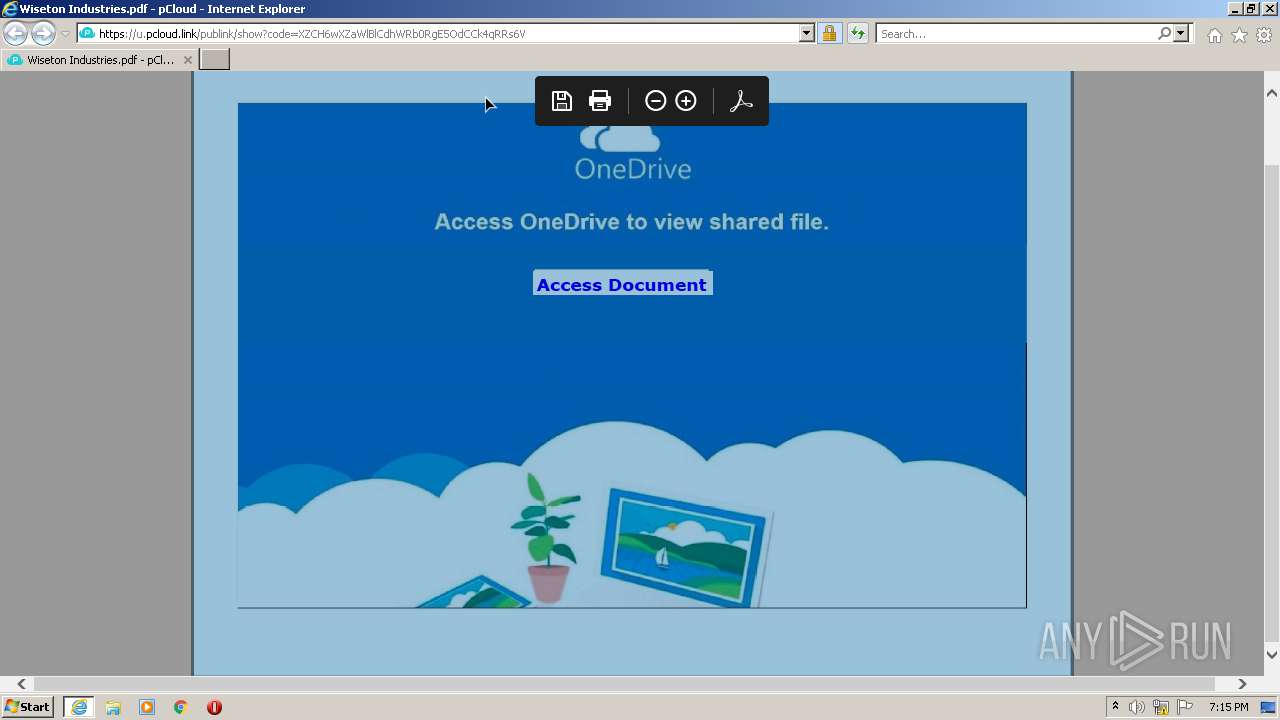Open the File Explorer taskbar icon
The image size is (1280, 720).
coord(113,707)
